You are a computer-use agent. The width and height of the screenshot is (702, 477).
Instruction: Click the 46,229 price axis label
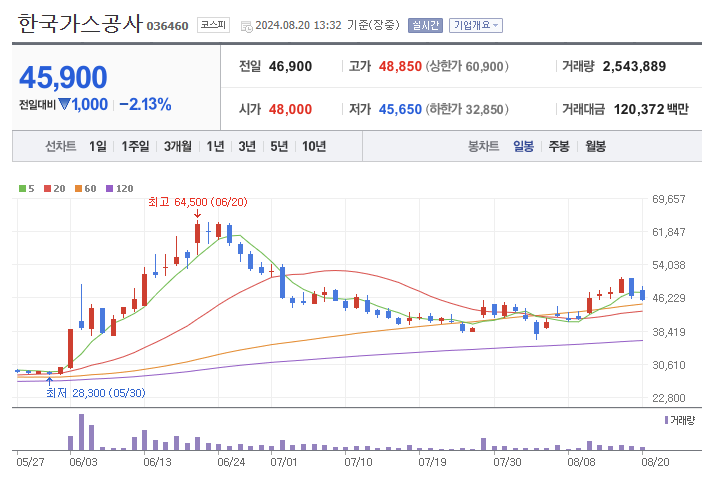(669, 298)
